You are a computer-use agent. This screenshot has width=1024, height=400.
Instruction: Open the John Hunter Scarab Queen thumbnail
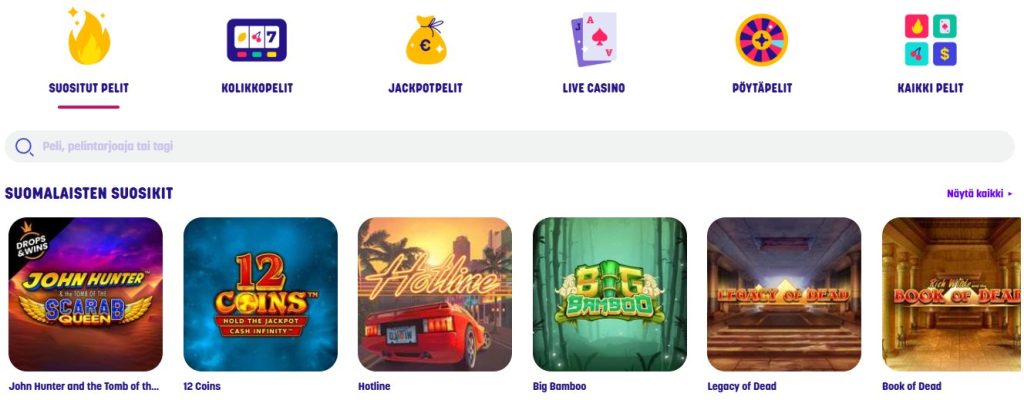pyautogui.click(x=86, y=294)
